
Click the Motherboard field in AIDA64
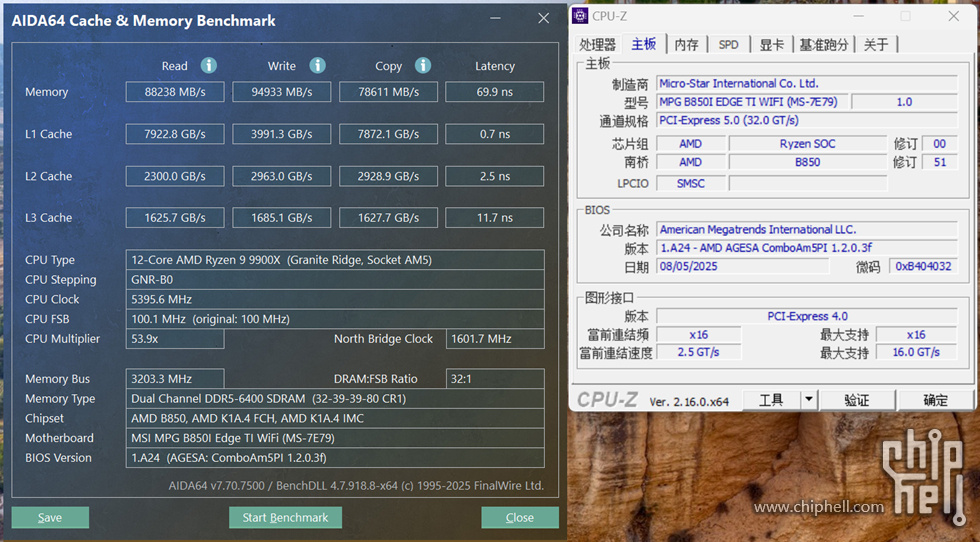335,438
